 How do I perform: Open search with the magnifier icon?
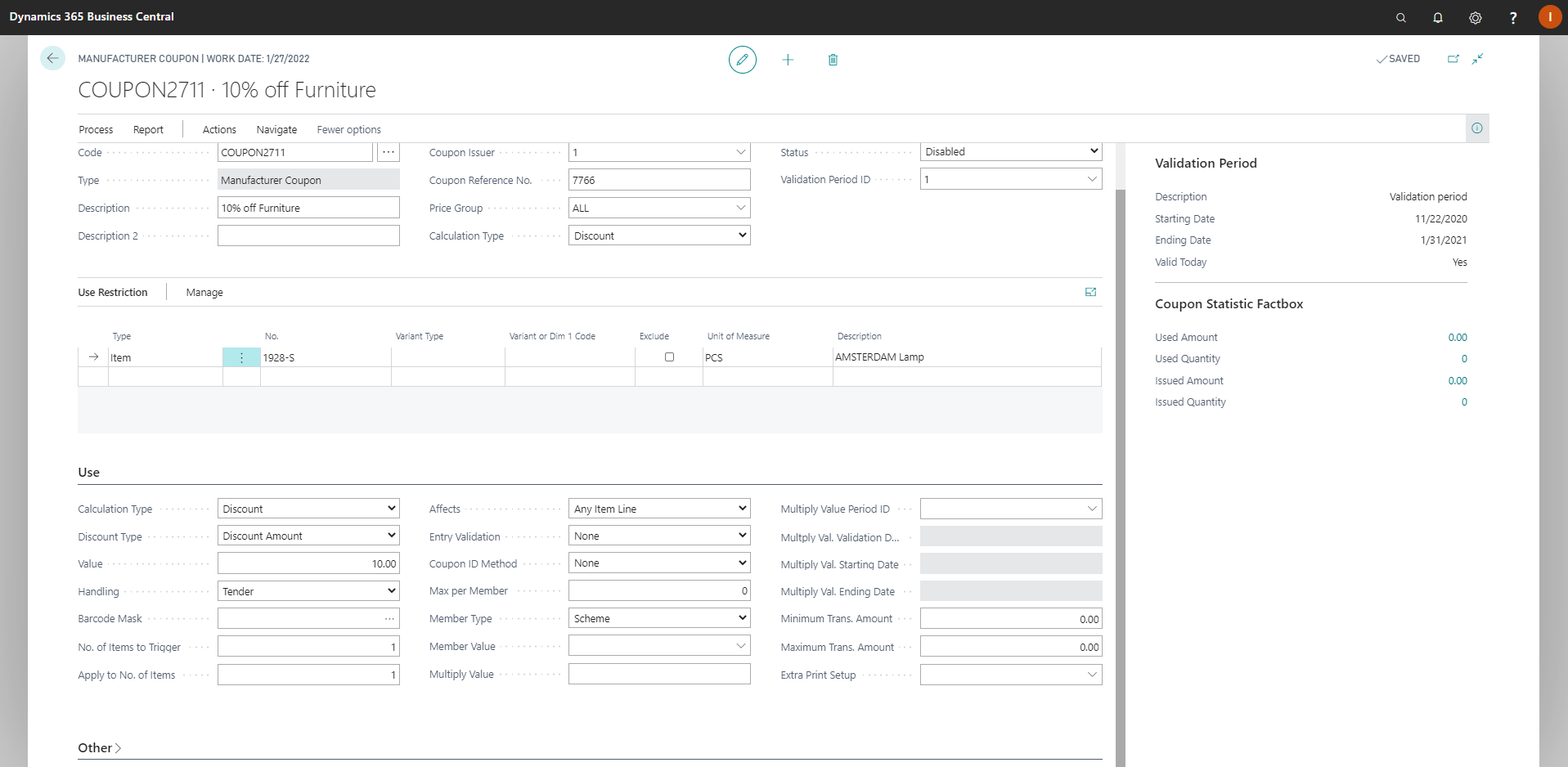coord(1401,17)
